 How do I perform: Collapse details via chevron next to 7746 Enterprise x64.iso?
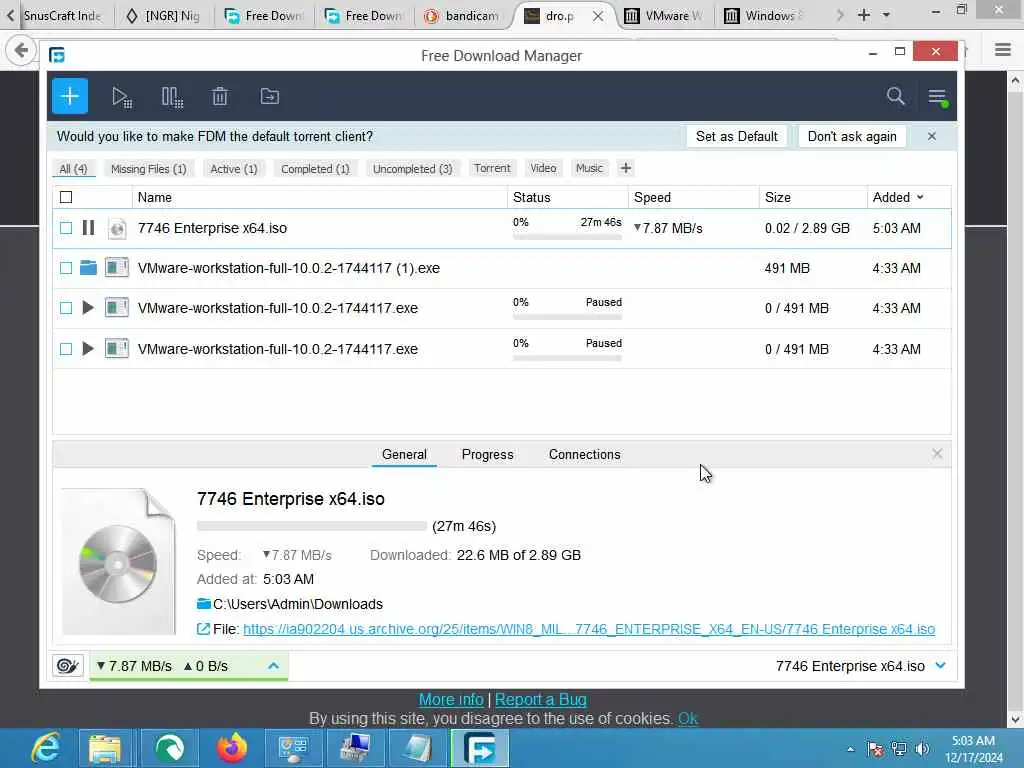[x=940, y=665]
